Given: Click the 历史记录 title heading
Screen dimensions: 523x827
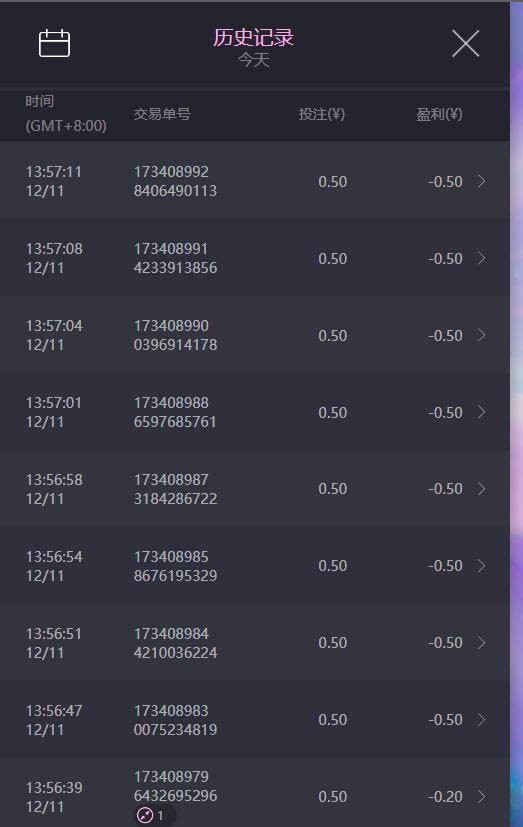Looking at the screenshot, I should pos(254,37).
